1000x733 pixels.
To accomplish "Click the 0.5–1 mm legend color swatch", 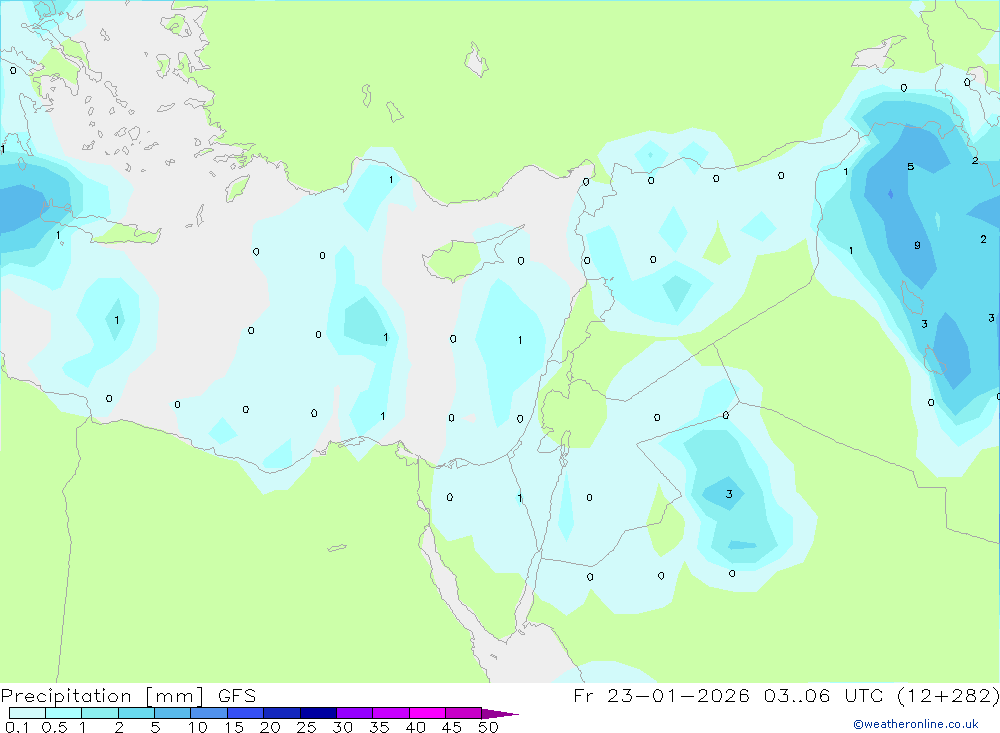I will pyautogui.click(x=63, y=713).
